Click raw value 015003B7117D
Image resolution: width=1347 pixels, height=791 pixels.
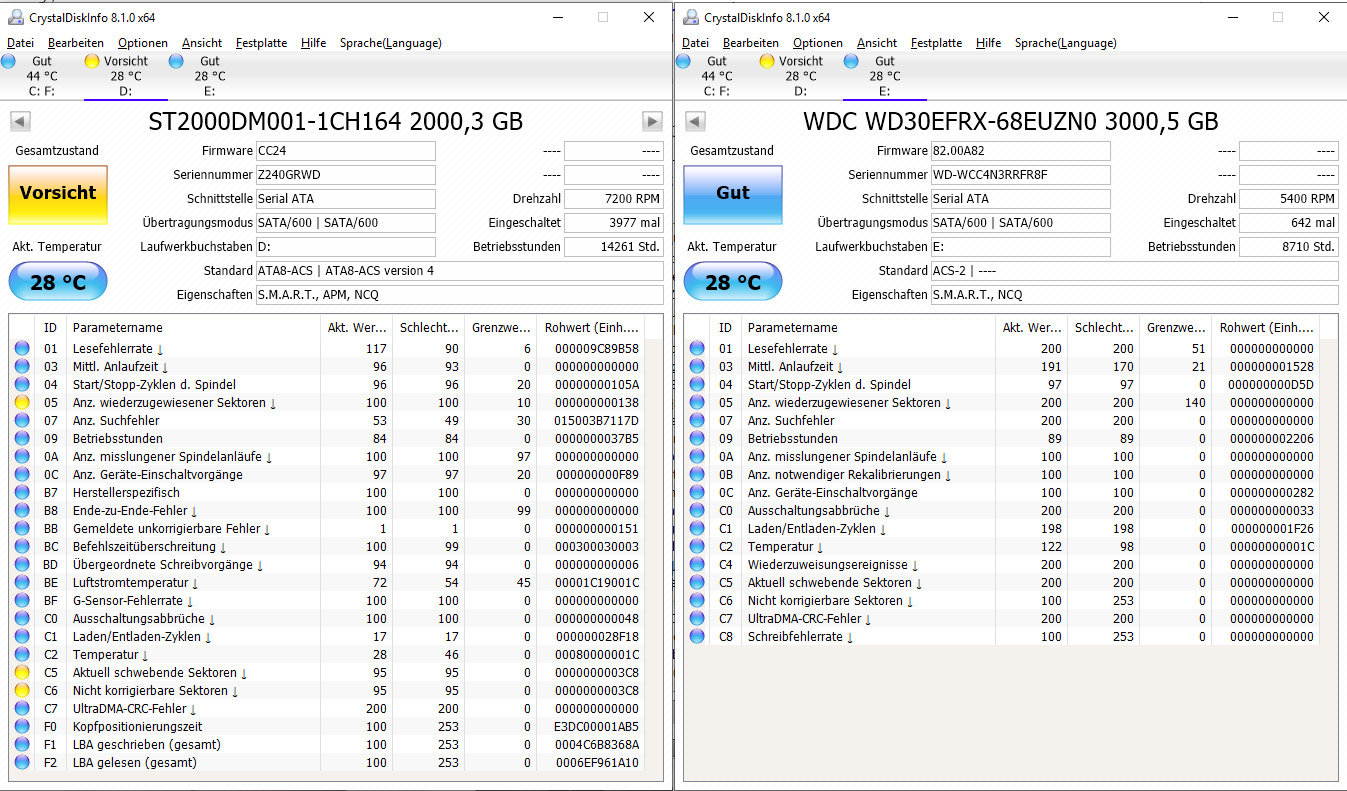coord(597,421)
